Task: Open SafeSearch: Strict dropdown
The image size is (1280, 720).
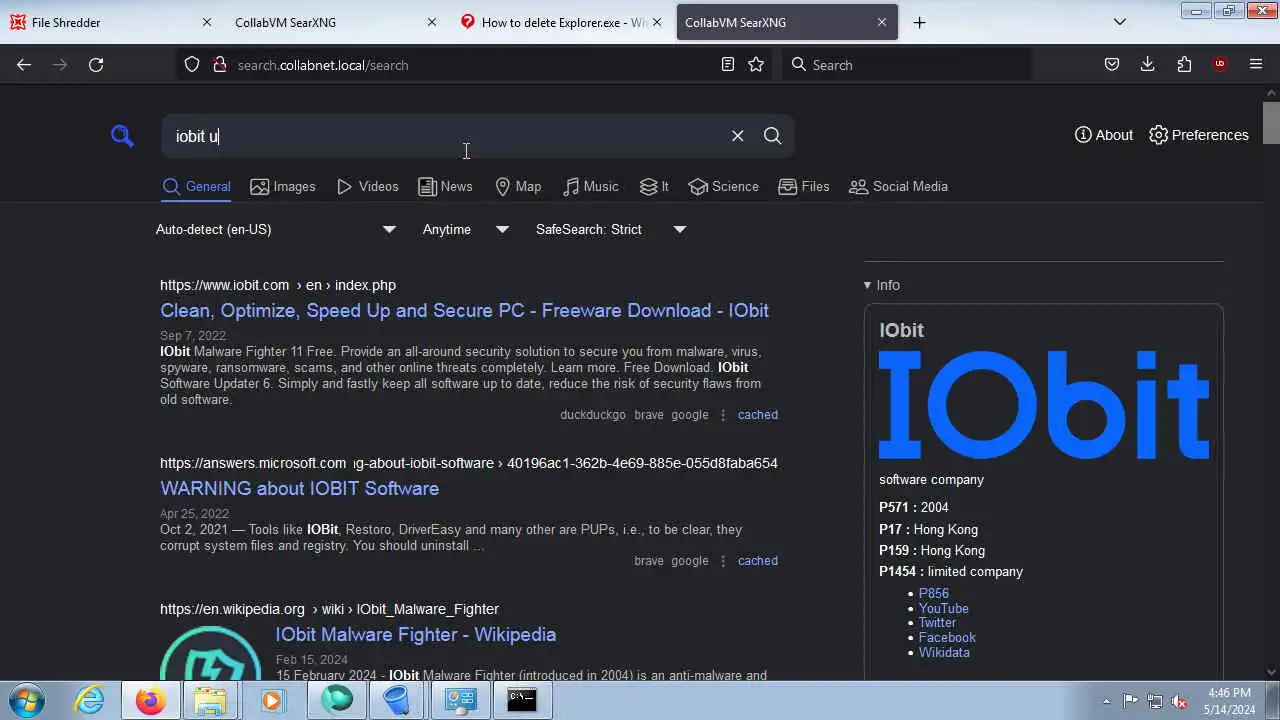Action: click(611, 229)
